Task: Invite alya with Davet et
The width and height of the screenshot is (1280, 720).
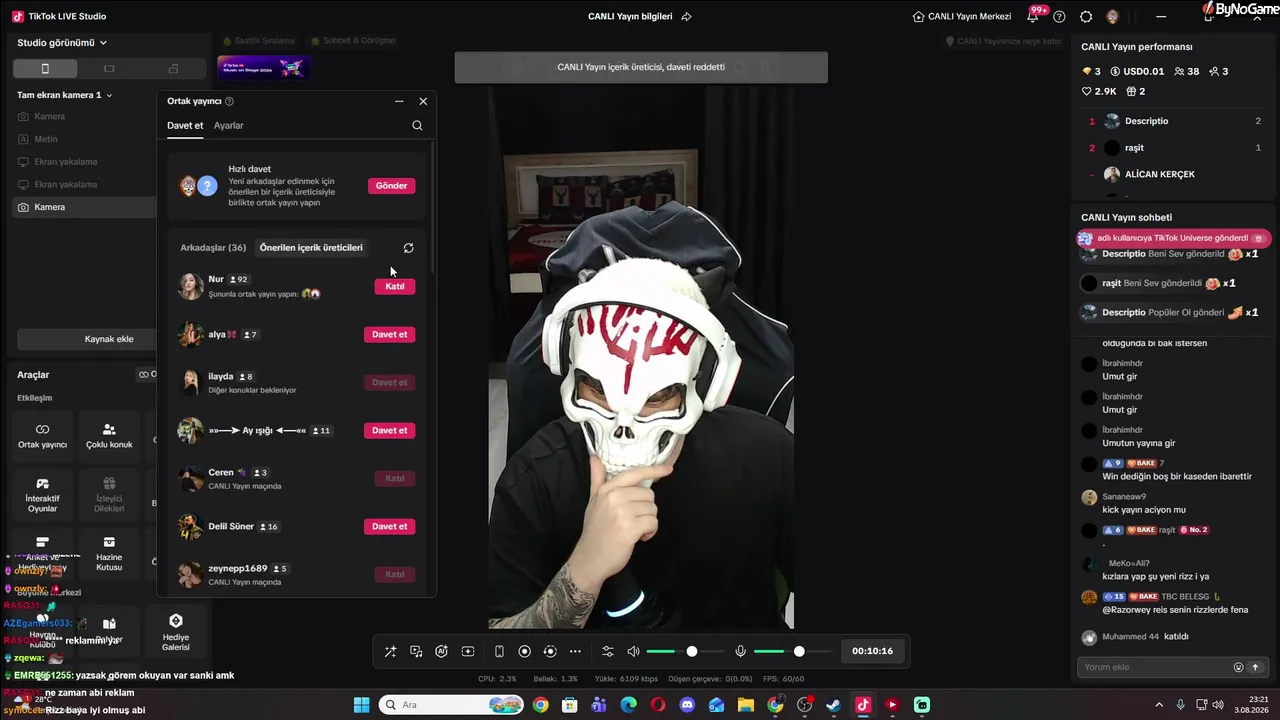Action: 390,335
